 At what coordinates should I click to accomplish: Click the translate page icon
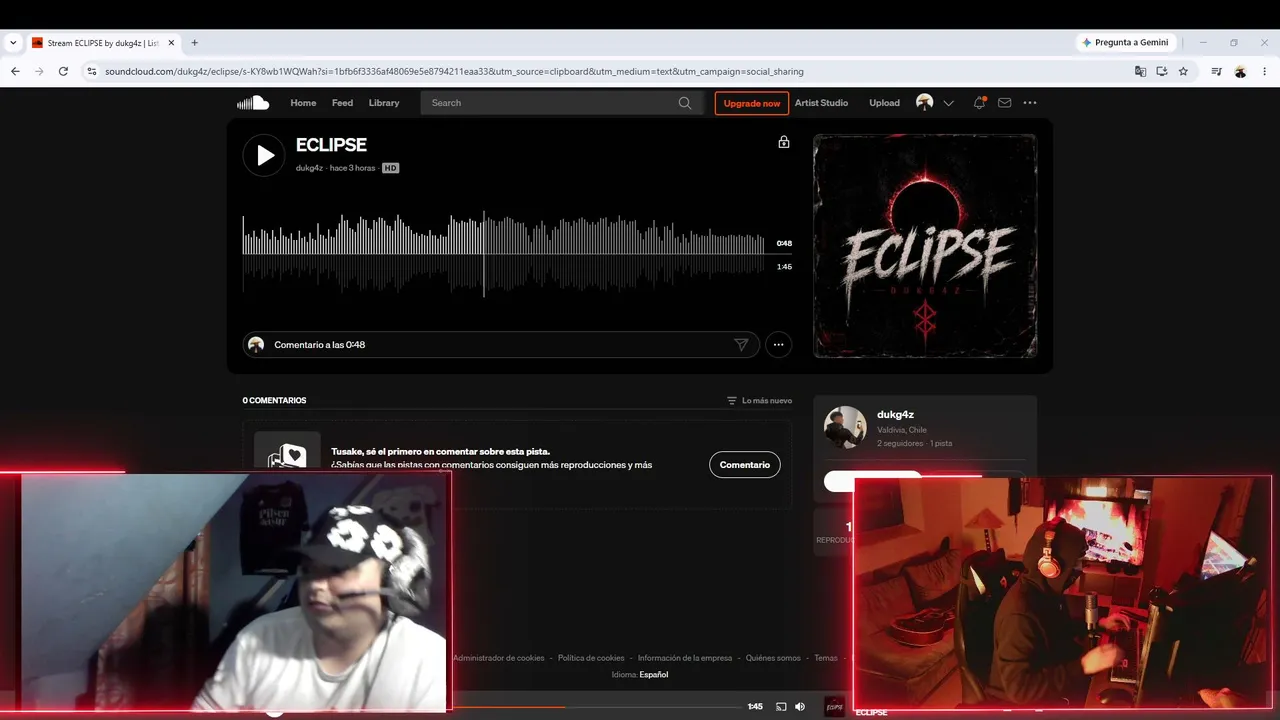pyautogui.click(x=1140, y=72)
